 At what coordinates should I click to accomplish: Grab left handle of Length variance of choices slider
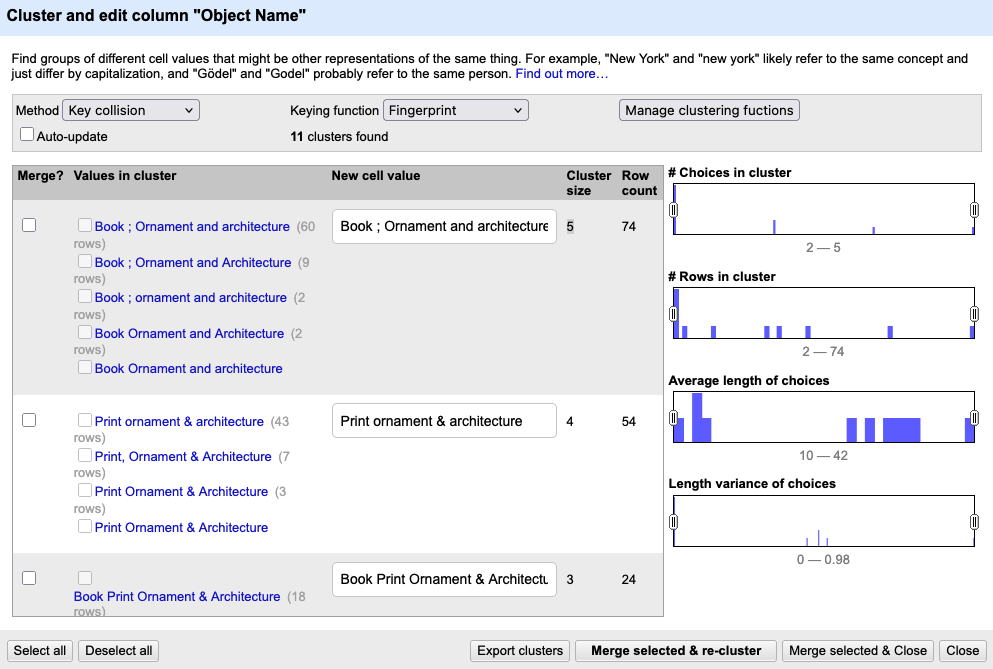674,521
